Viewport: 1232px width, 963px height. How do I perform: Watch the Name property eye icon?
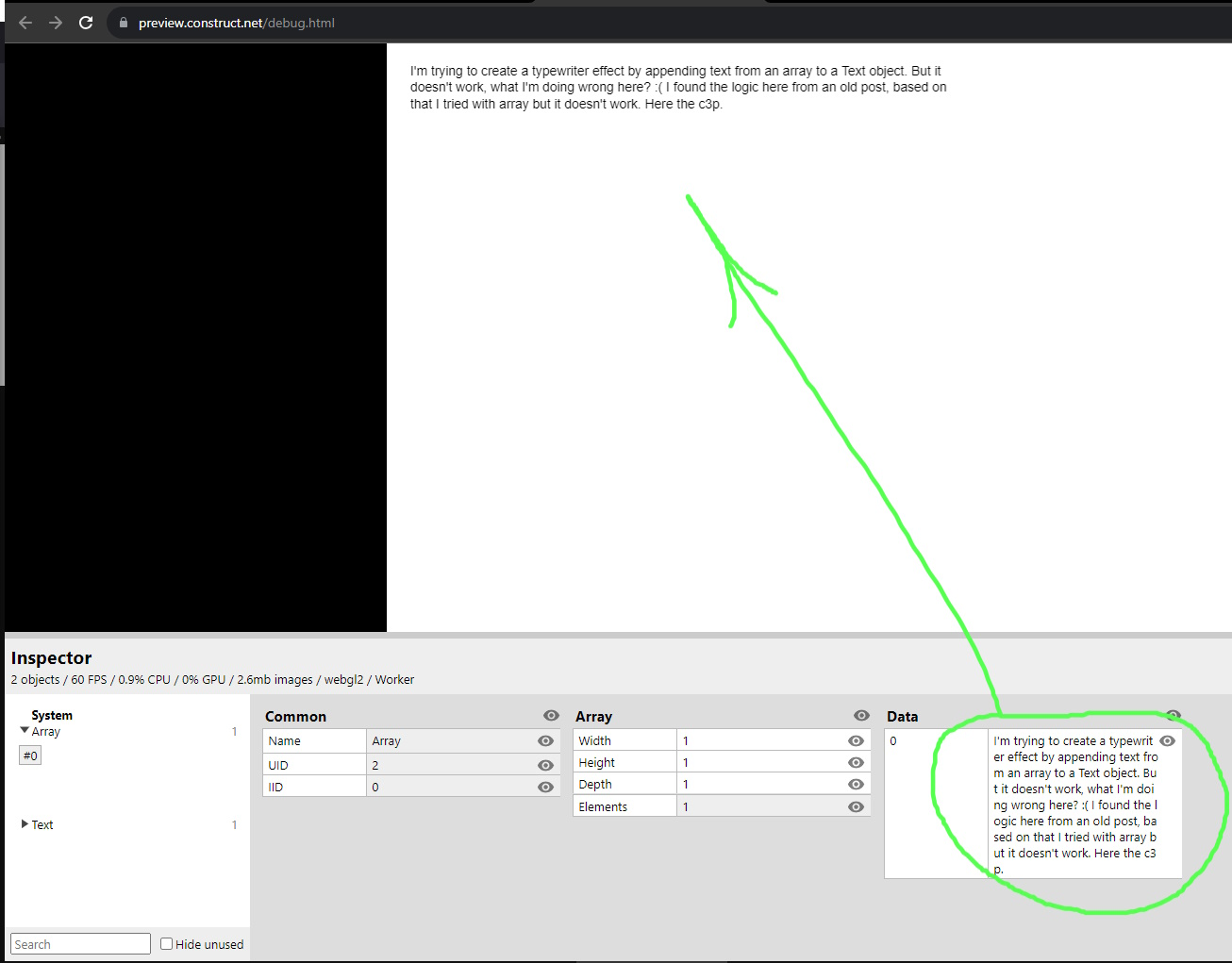pyautogui.click(x=545, y=741)
